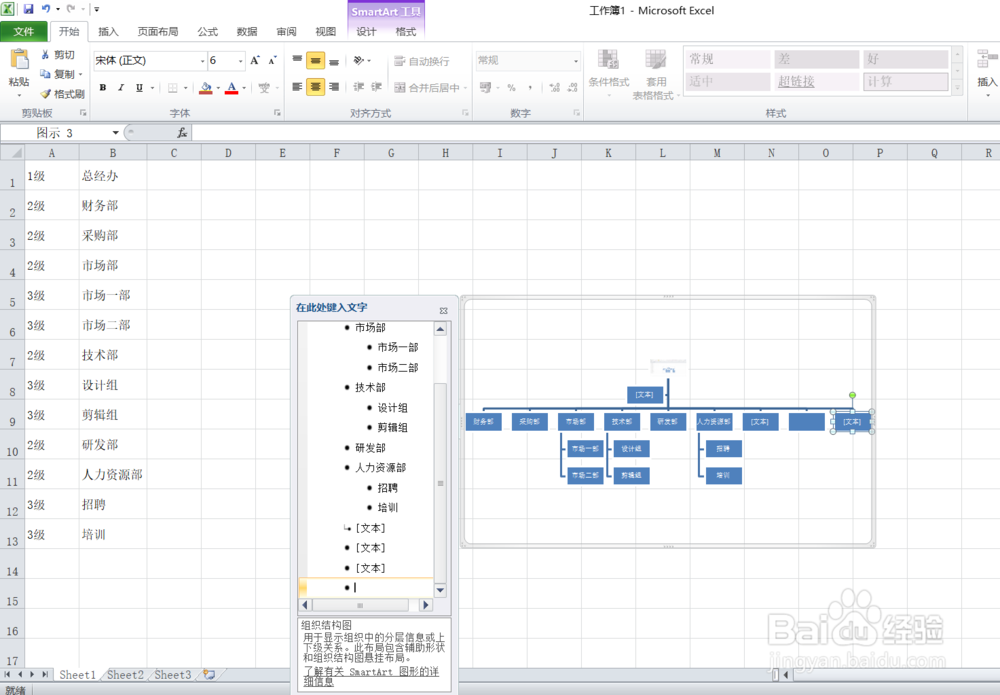Open the SmartArt Format (格式) tab

(406, 32)
